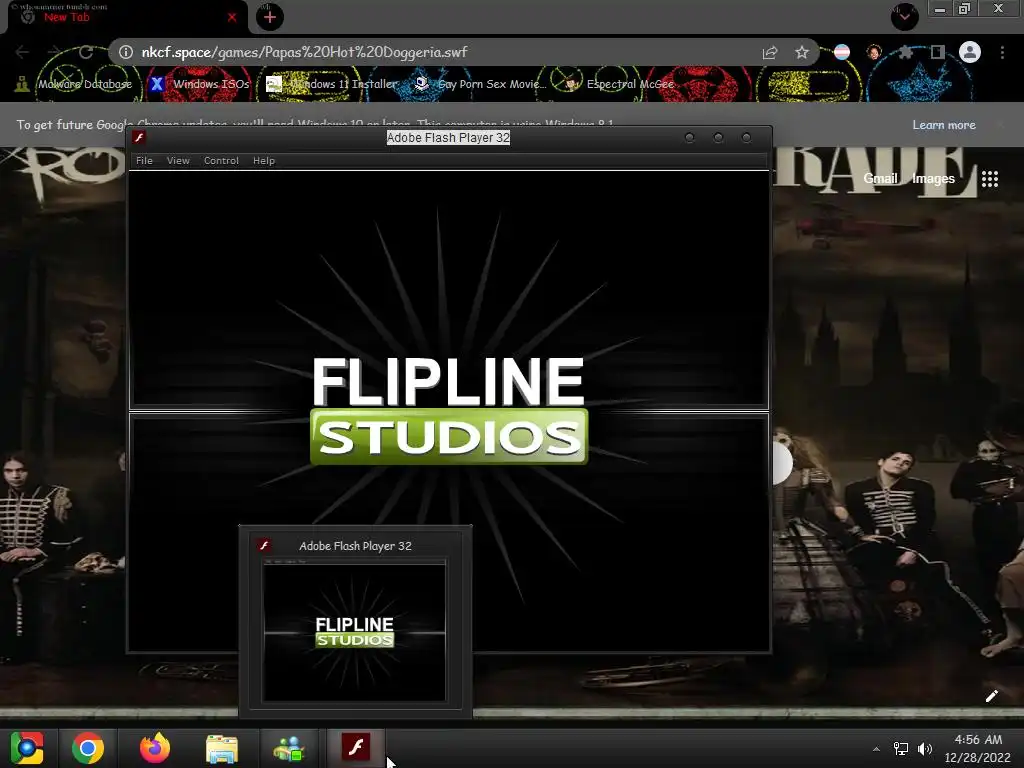Open Gmail link on New Tab page
This screenshot has width=1024, height=768.
[880, 178]
